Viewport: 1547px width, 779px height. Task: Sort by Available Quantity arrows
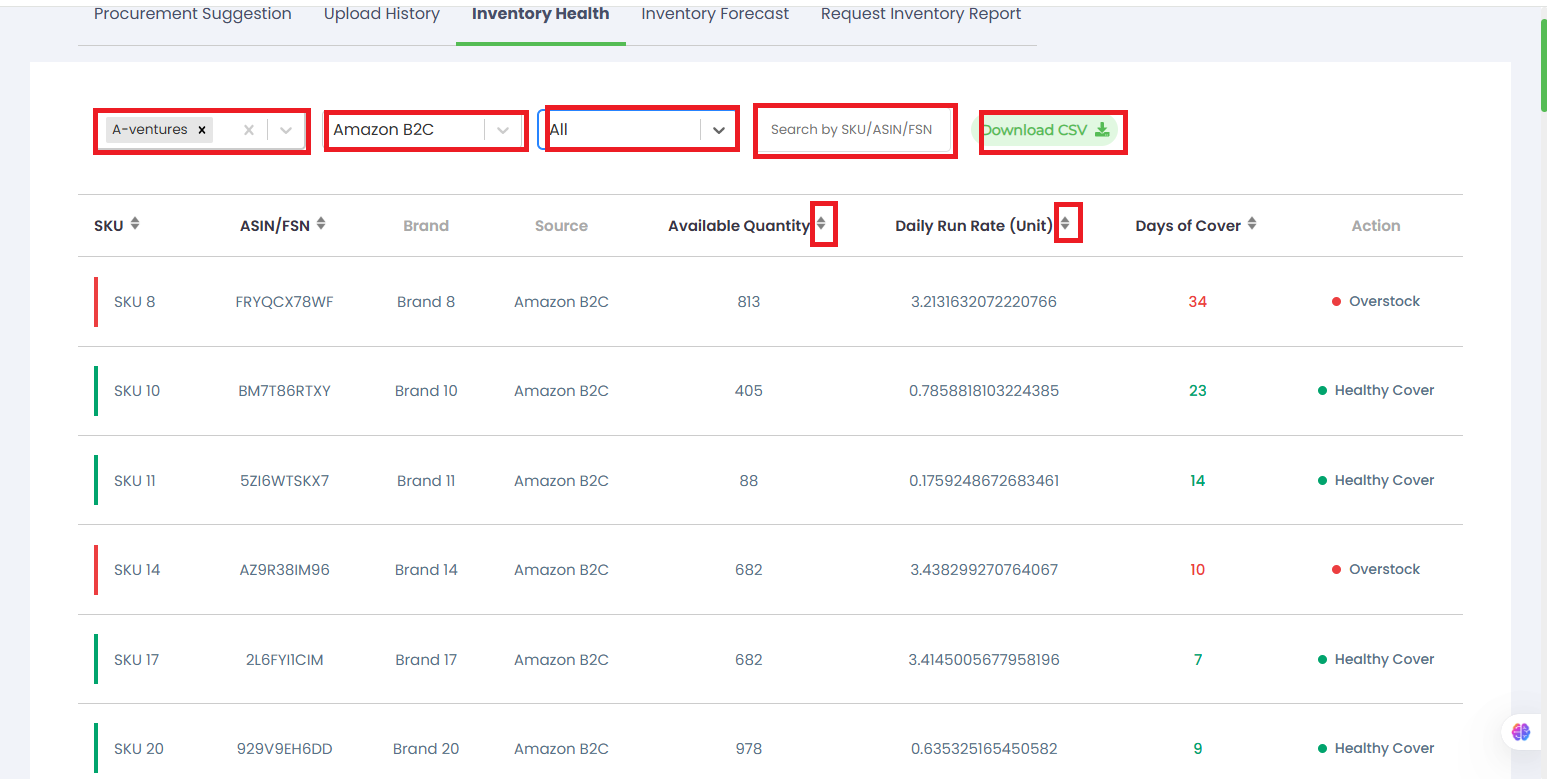pyautogui.click(x=821, y=225)
